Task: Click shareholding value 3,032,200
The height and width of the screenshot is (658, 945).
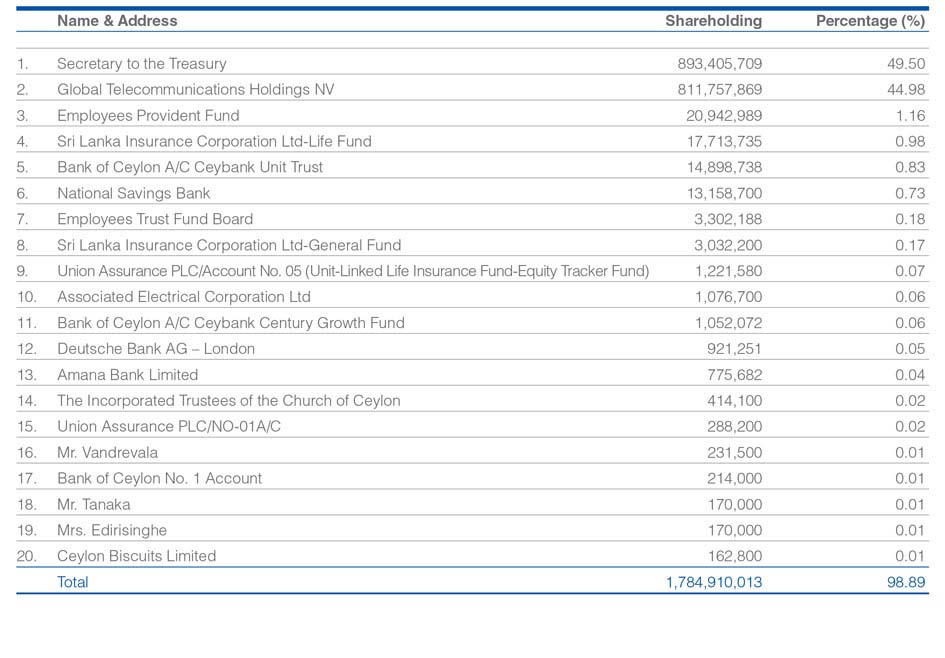Action: pyautogui.click(x=728, y=245)
